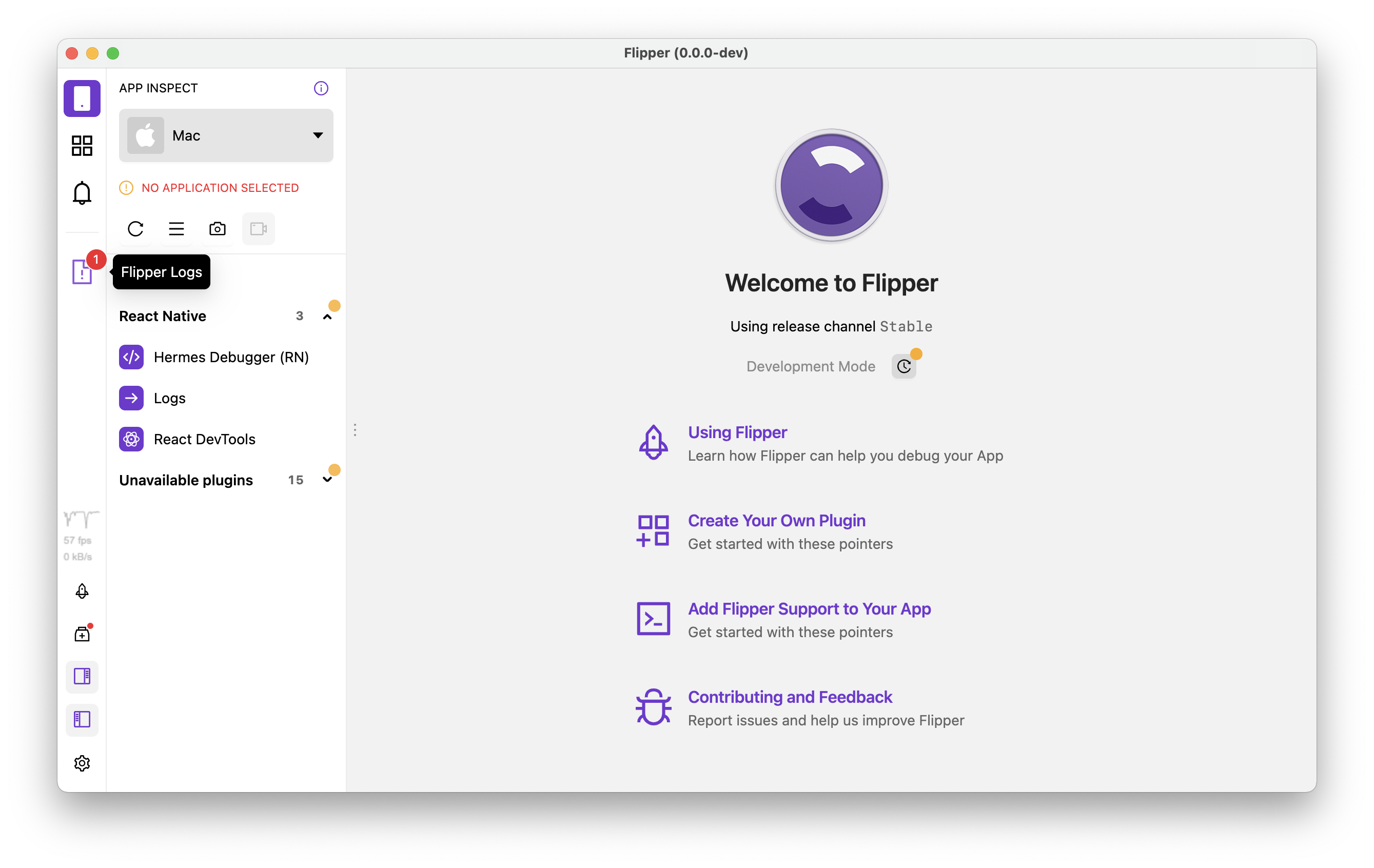This screenshot has width=1374, height=868.
Task: Click the reload refresh icon
Action: tap(135, 229)
